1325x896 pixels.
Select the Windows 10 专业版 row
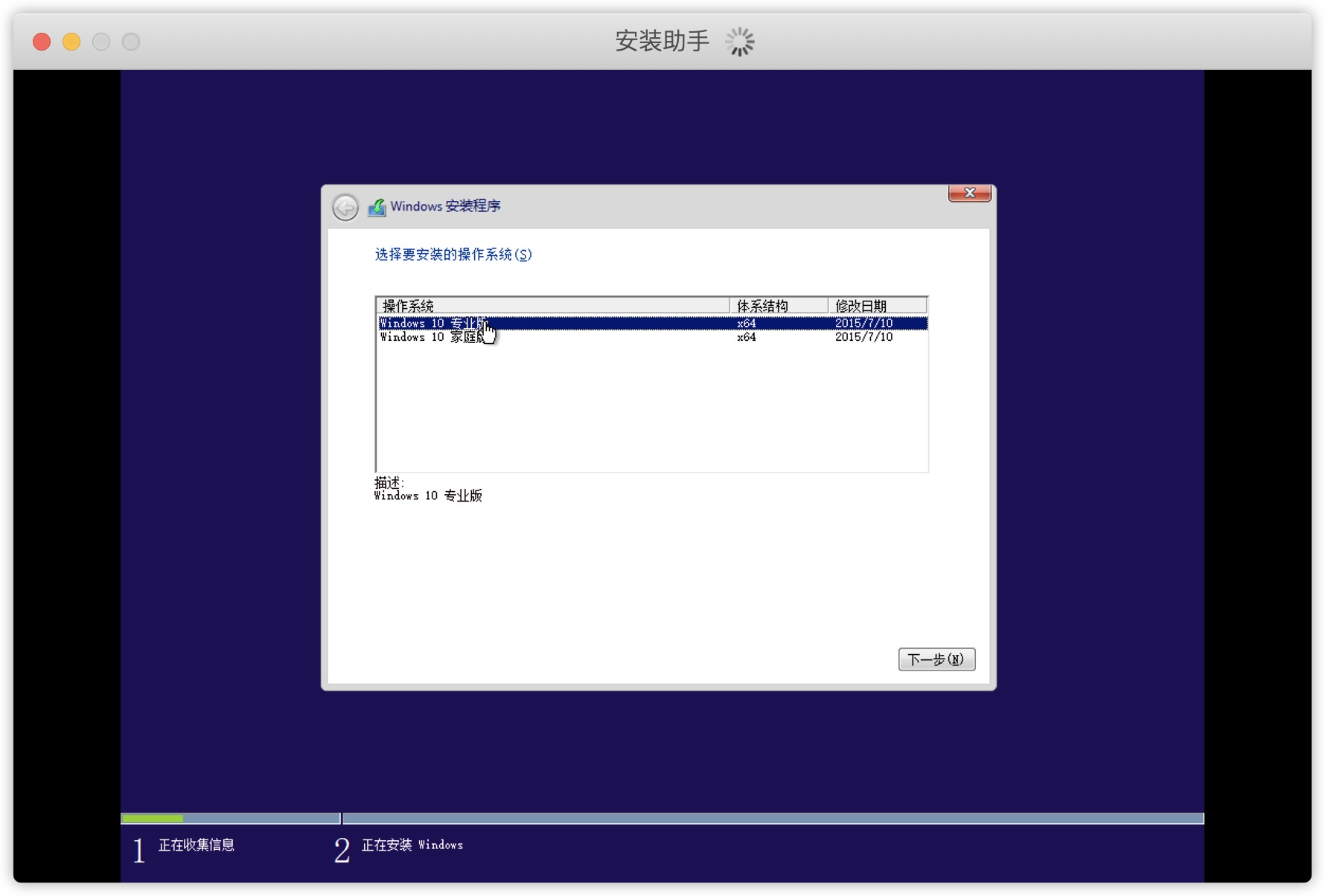(x=652, y=323)
